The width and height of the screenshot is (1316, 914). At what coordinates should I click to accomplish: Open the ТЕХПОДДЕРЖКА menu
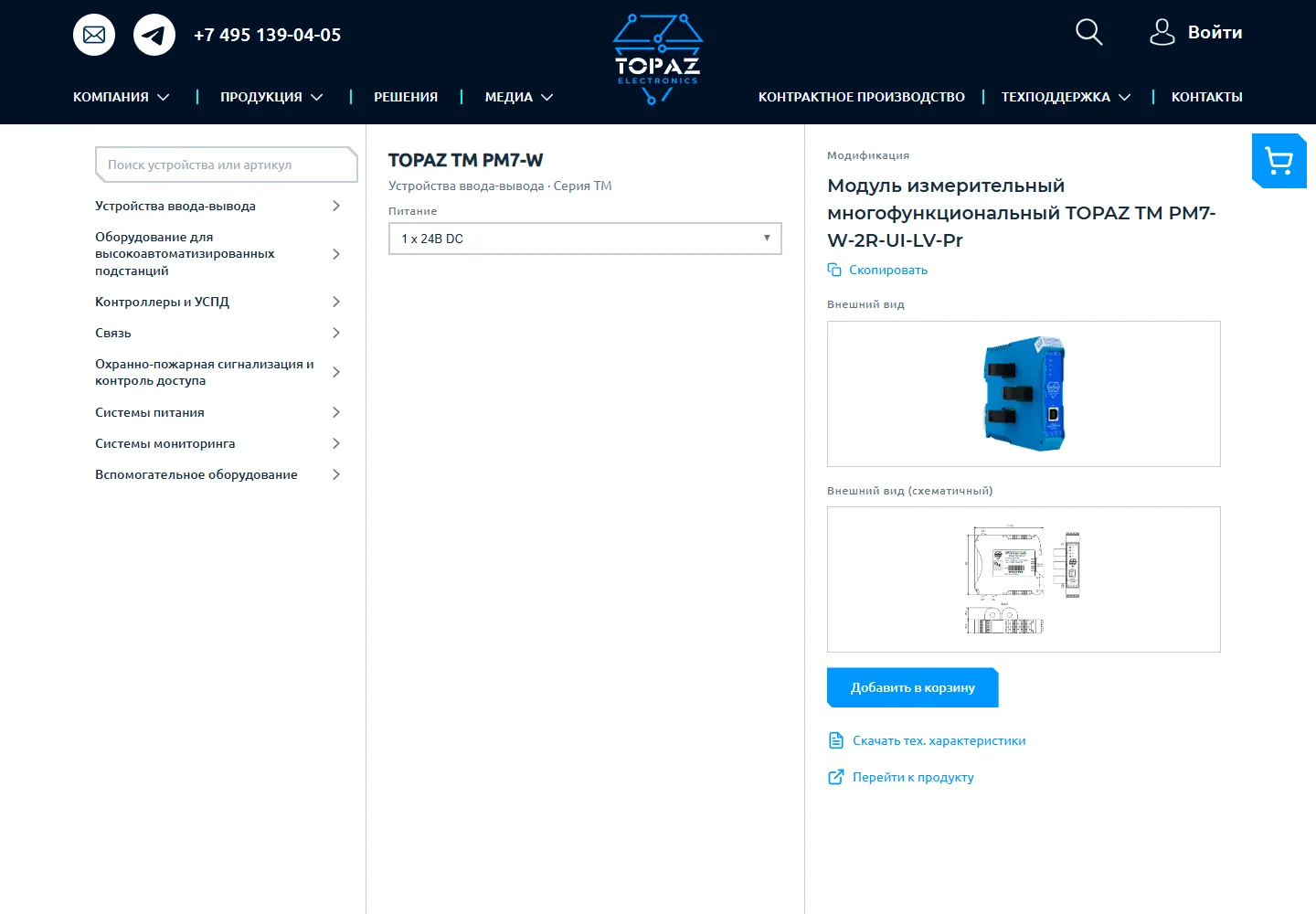pyautogui.click(x=1067, y=97)
